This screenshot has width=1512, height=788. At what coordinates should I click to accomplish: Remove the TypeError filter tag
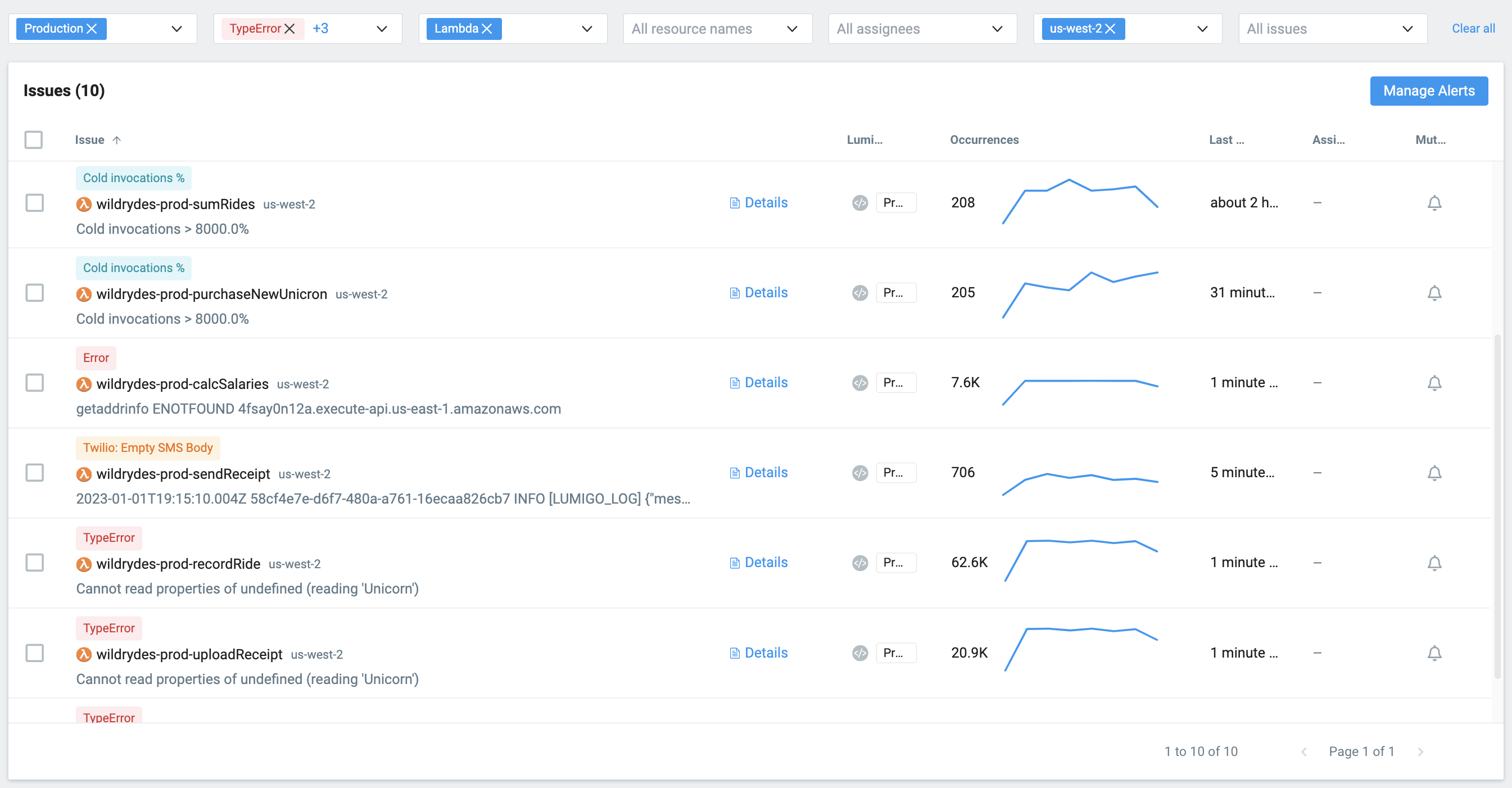pos(289,29)
